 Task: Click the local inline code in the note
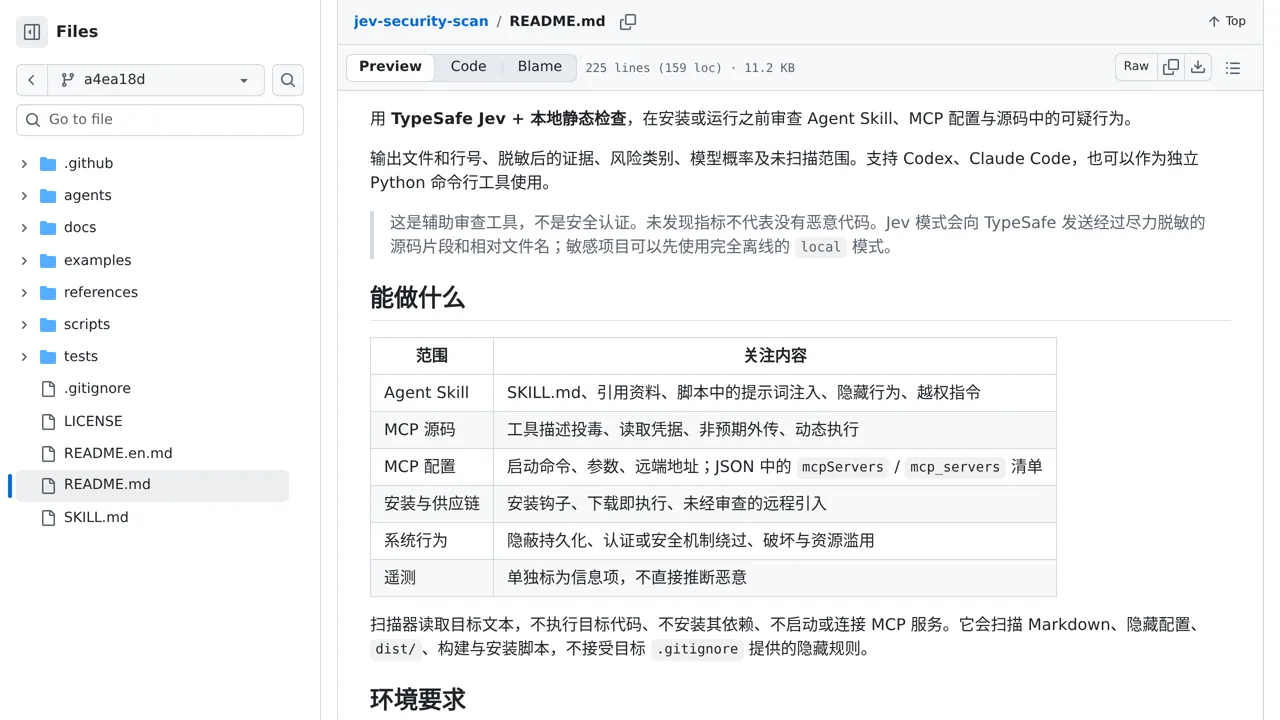[x=821, y=247]
